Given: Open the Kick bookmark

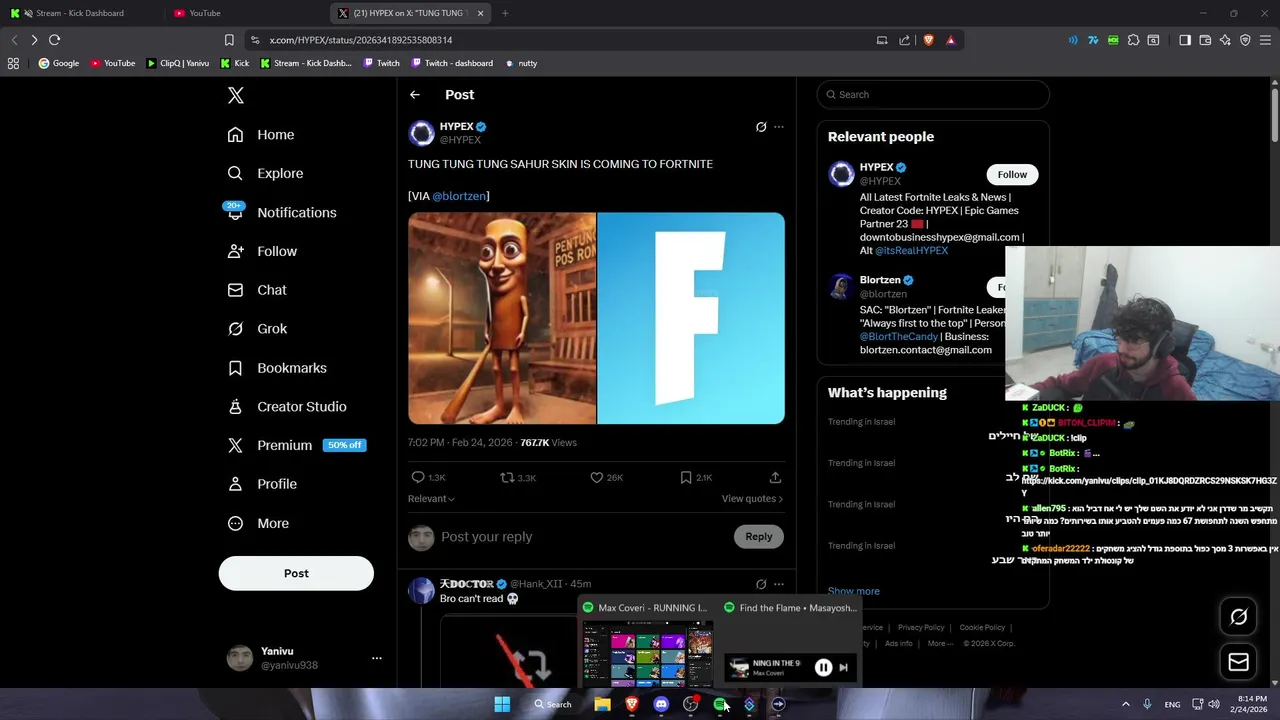Looking at the screenshot, I should pos(234,63).
